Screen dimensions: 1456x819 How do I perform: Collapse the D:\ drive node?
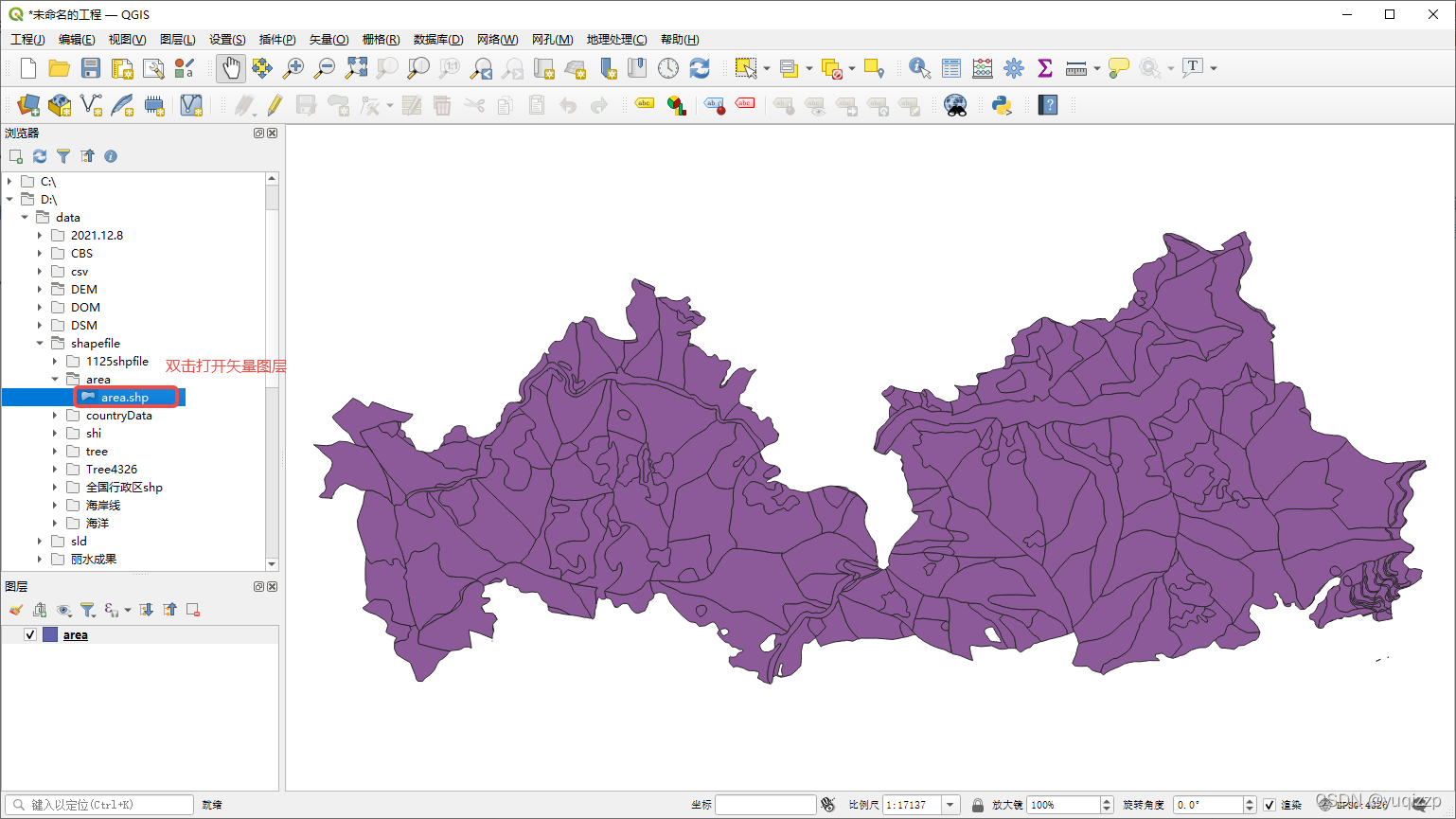pos(9,199)
